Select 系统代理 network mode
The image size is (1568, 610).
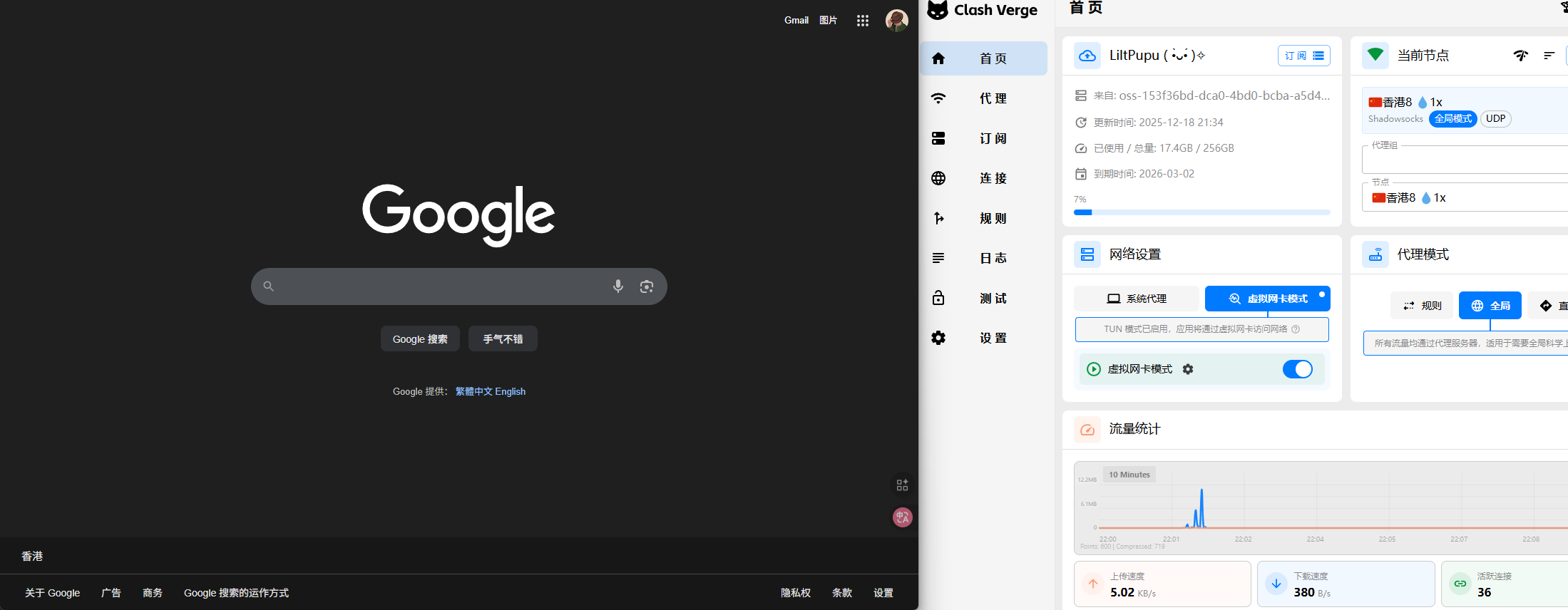[x=1137, y=299]
